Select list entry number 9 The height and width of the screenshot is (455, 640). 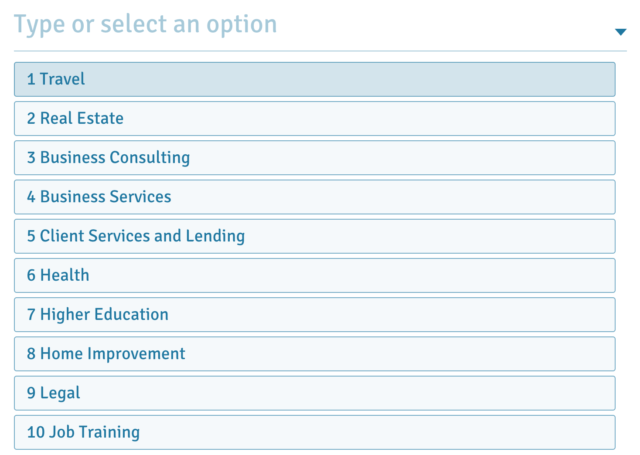tap(314, 393)
